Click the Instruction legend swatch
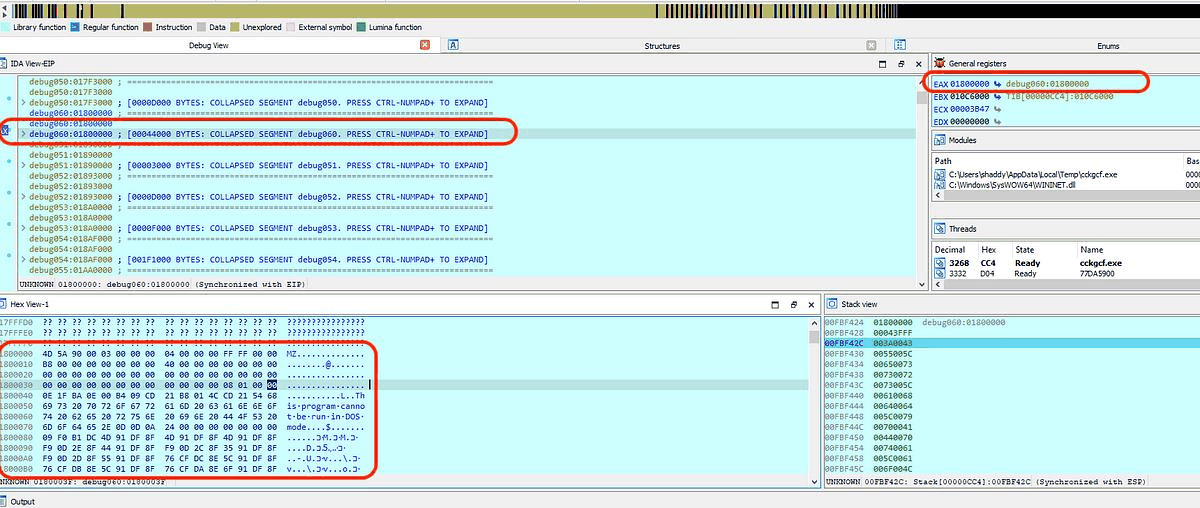Viewport: 1200px width, 508px height. point(148,27)
